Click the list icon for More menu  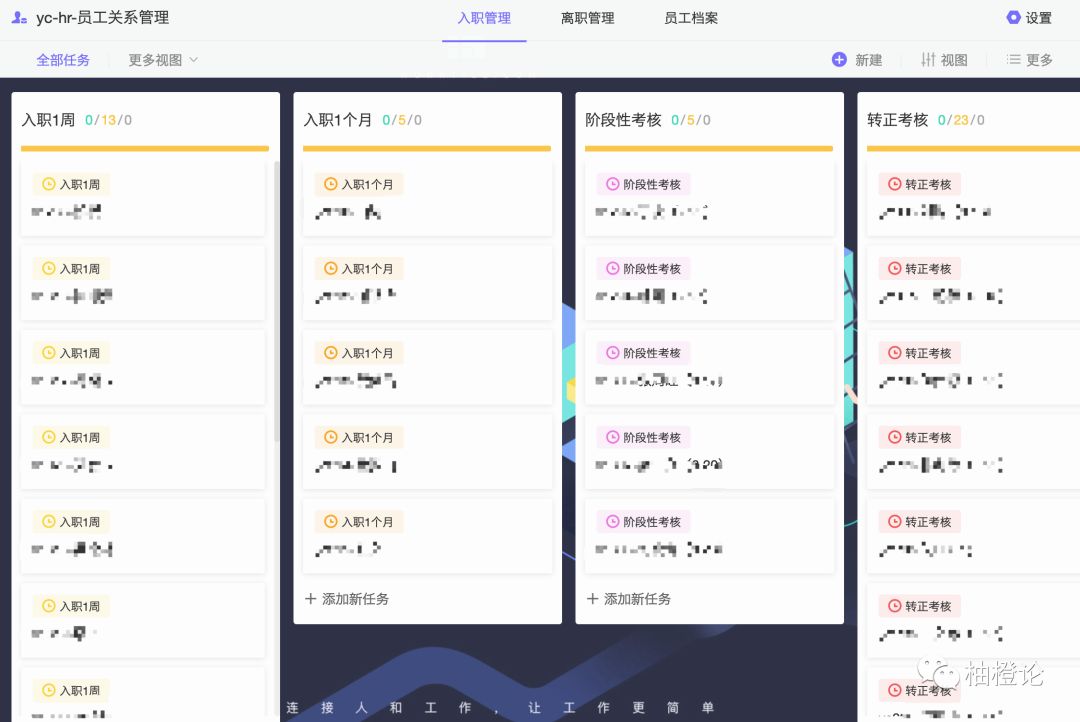[1013, 60]
